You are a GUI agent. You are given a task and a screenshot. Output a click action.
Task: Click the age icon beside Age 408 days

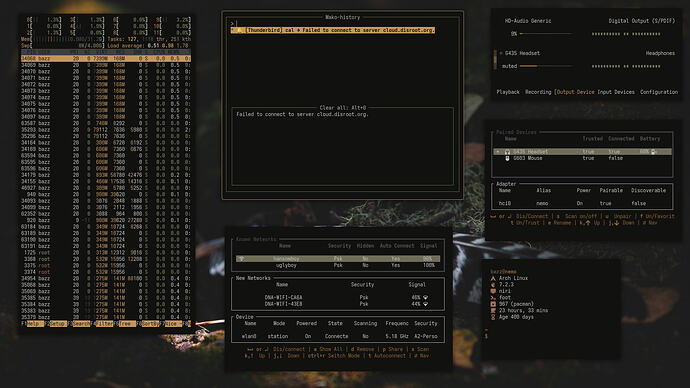[x=493, y=317]
